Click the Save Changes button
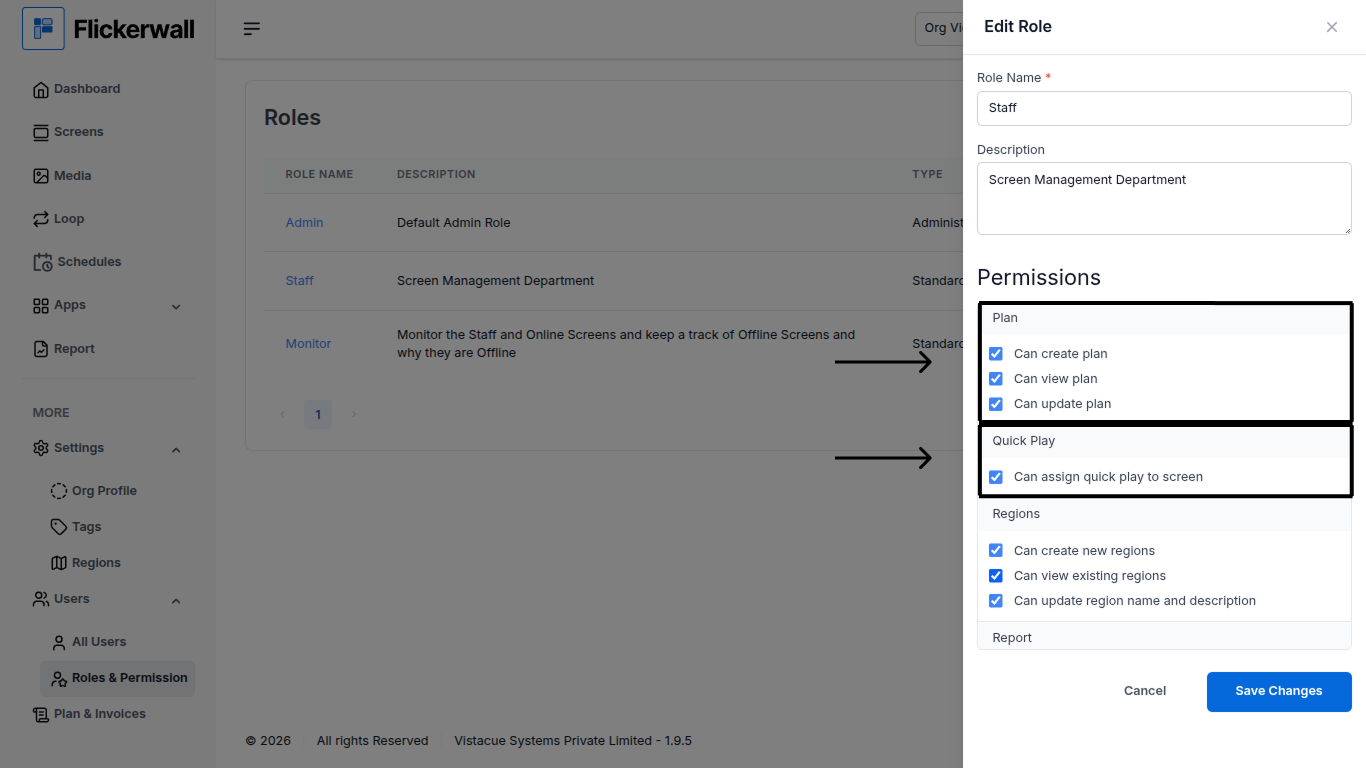This screenshot has width=1366, height=768. pos(1279,691)
